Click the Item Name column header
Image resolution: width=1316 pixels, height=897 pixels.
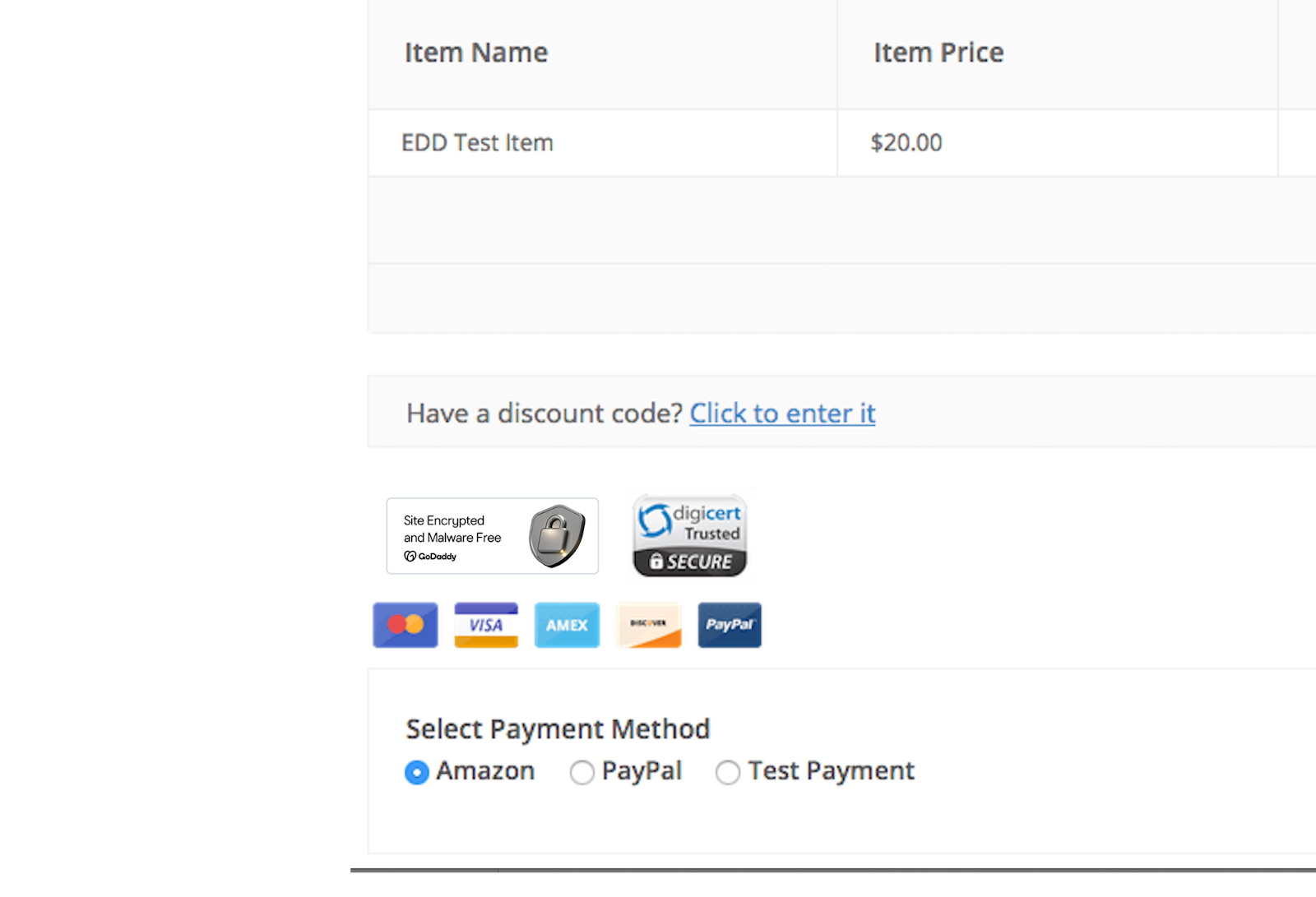click(476, 52)
